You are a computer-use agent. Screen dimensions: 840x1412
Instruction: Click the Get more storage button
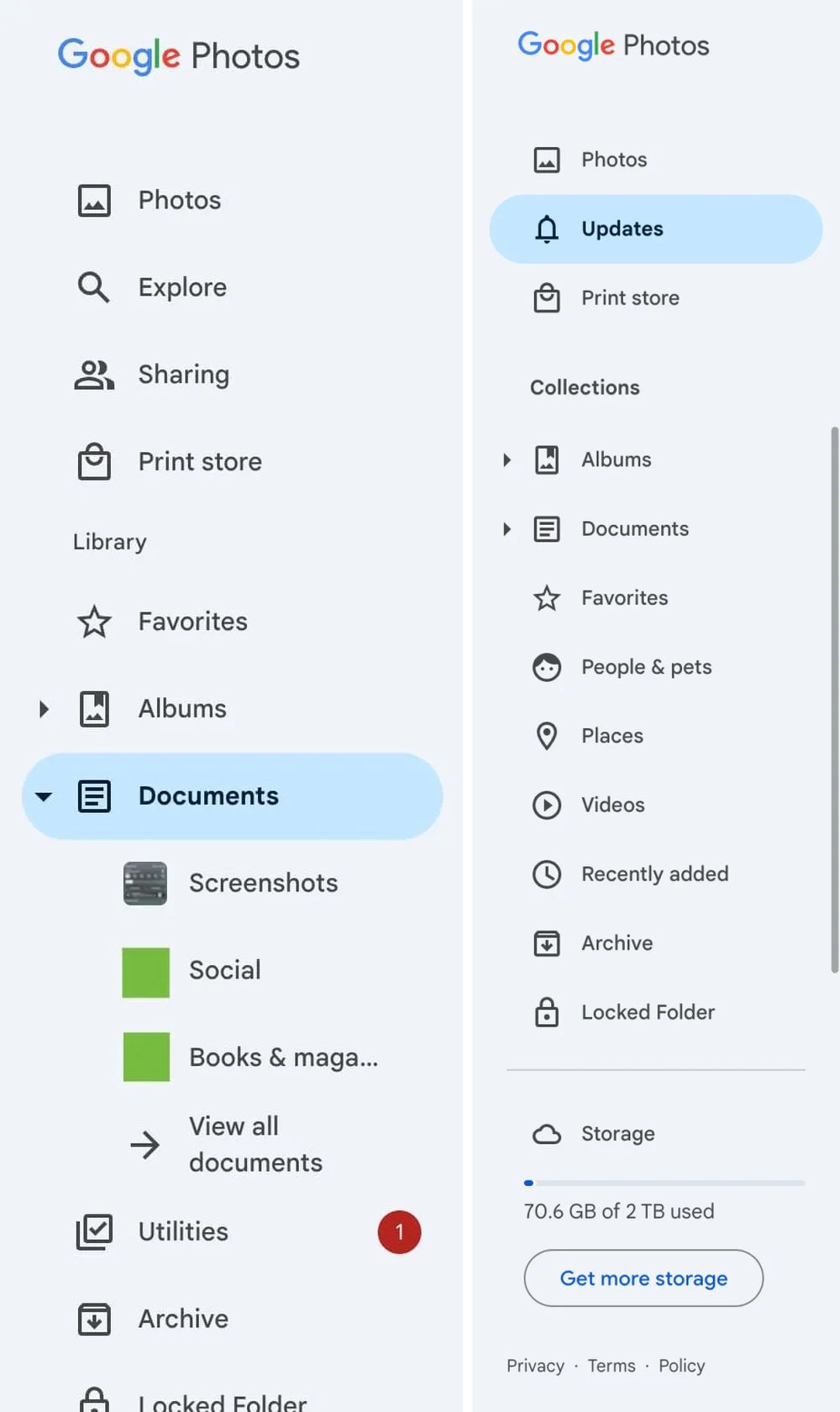(643, 1278)
